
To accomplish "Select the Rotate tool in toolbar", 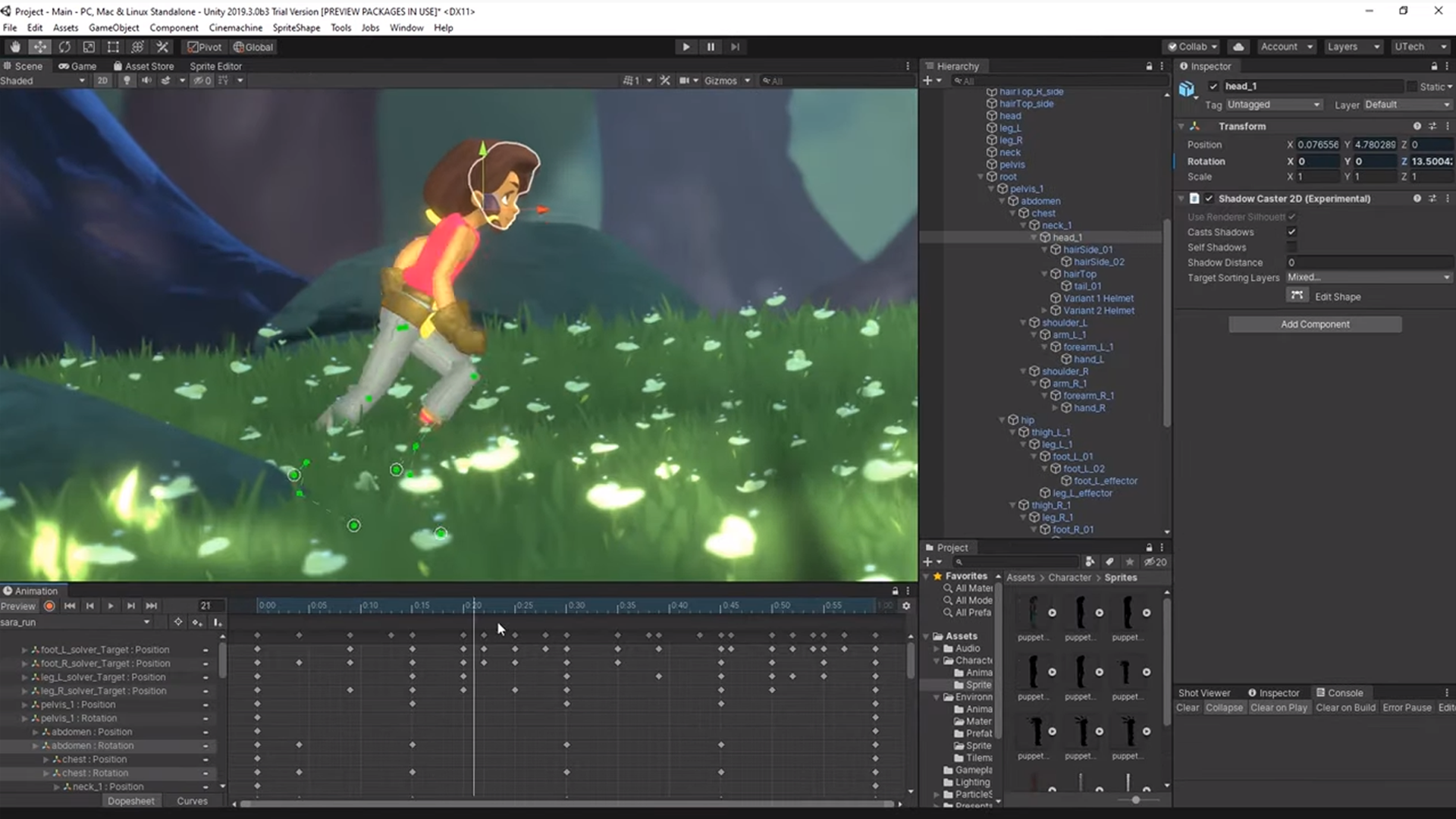I will [x=64, y=47].
